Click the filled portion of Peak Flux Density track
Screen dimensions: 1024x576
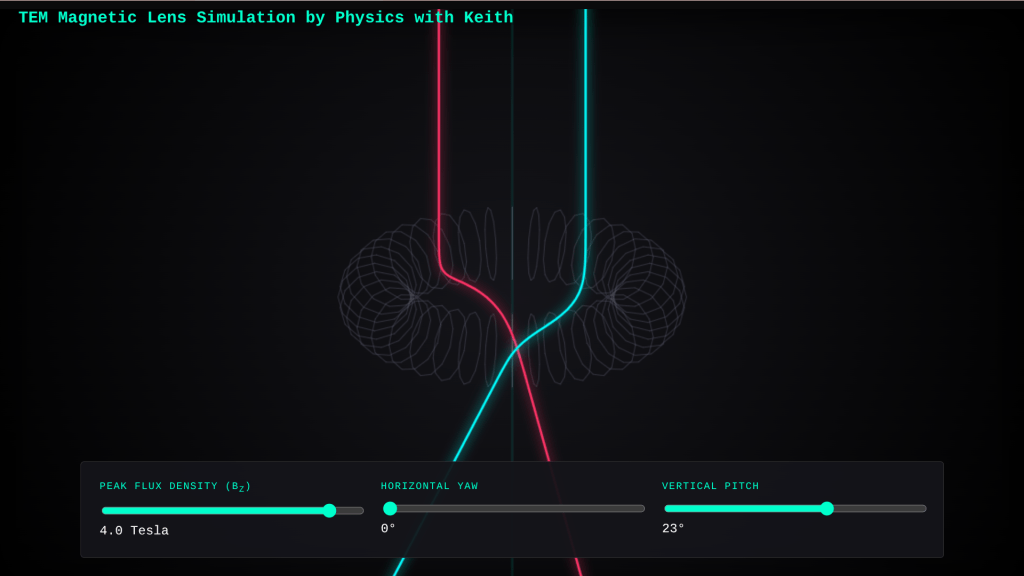(210, 510)
